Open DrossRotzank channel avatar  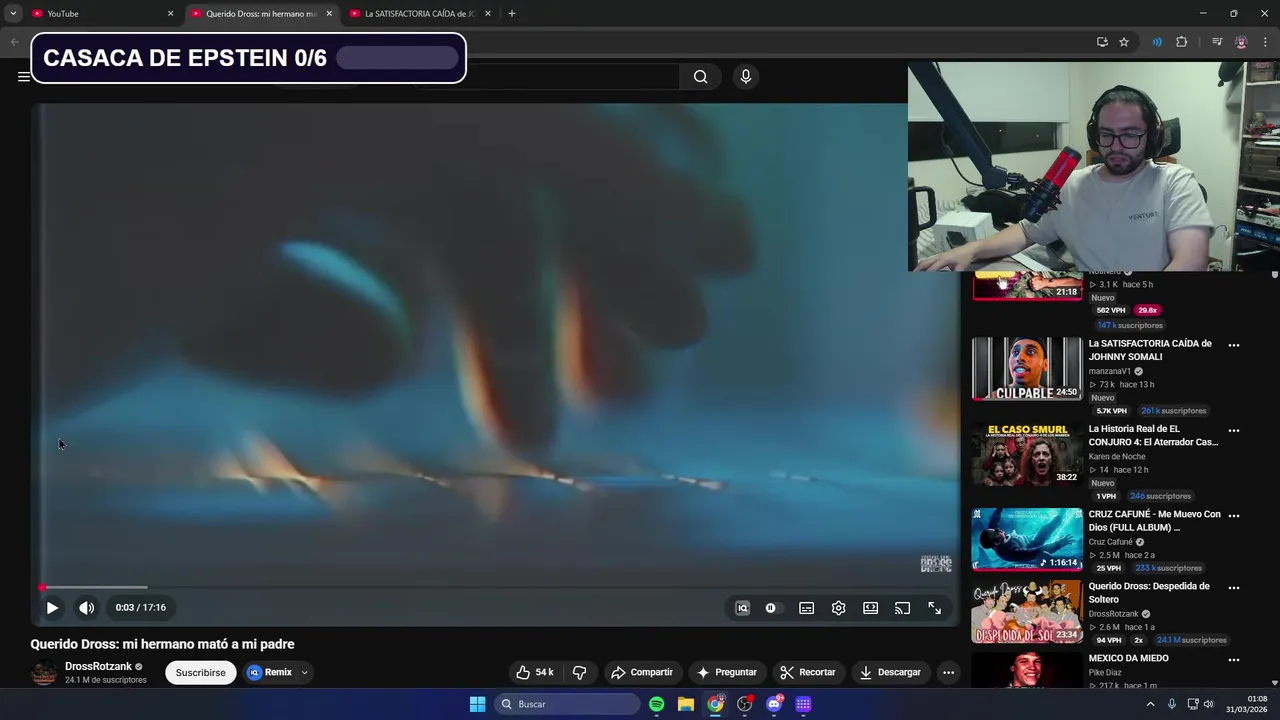pyautogui.click(x=44, y=672)
